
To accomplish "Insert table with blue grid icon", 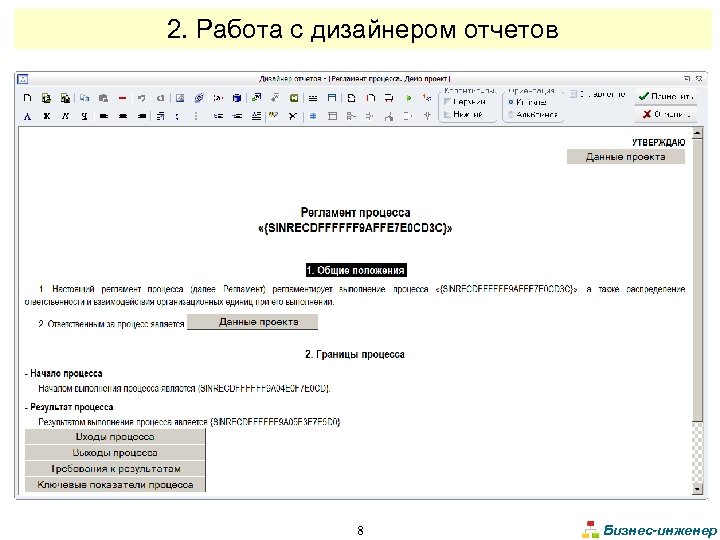I will tap(313, 116).
